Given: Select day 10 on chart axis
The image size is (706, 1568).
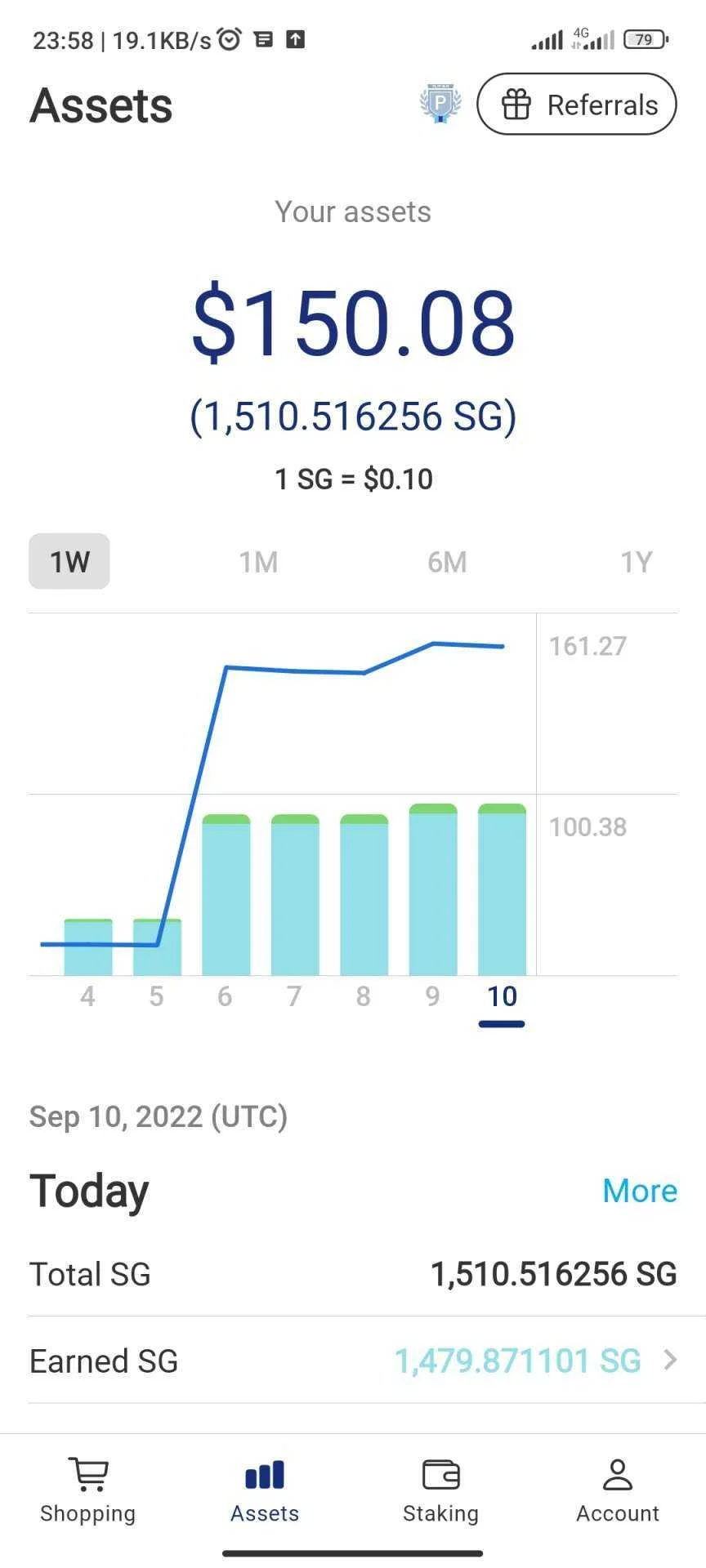Looking at the screenshot, I should tap(502, 996).
